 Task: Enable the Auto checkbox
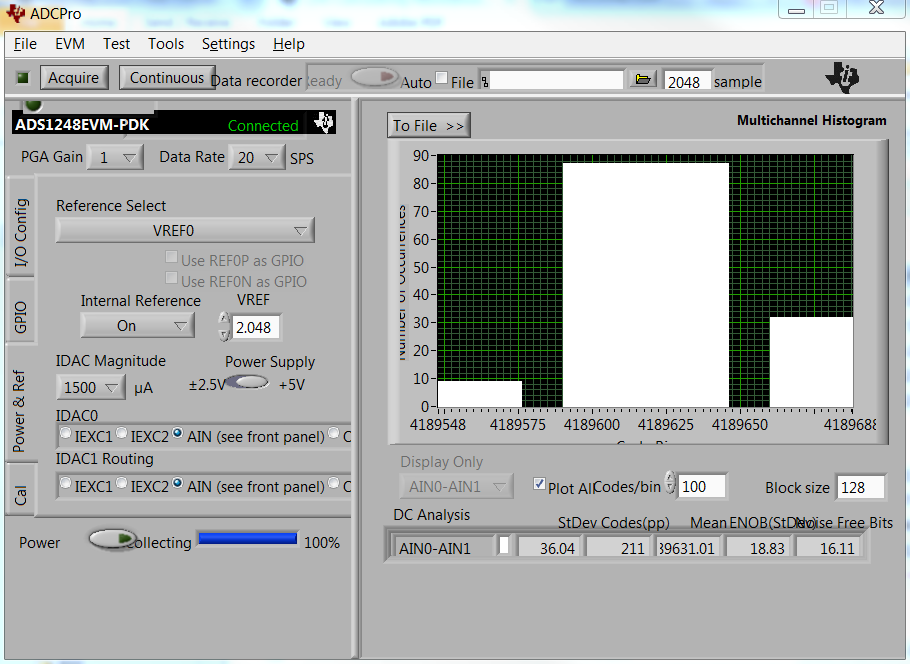tap(442, 78)
